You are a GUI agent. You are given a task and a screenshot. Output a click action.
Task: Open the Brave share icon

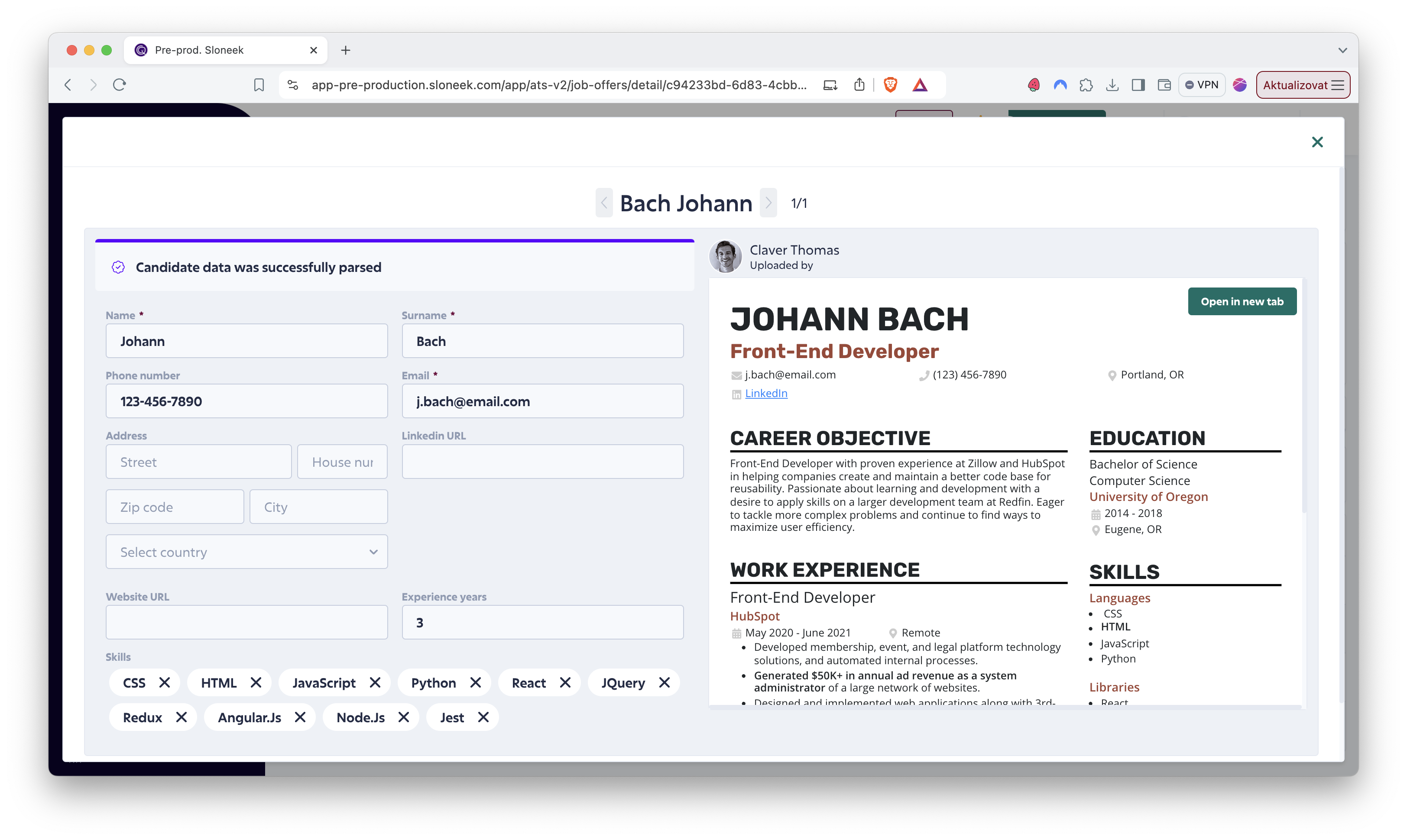[859, 85]
